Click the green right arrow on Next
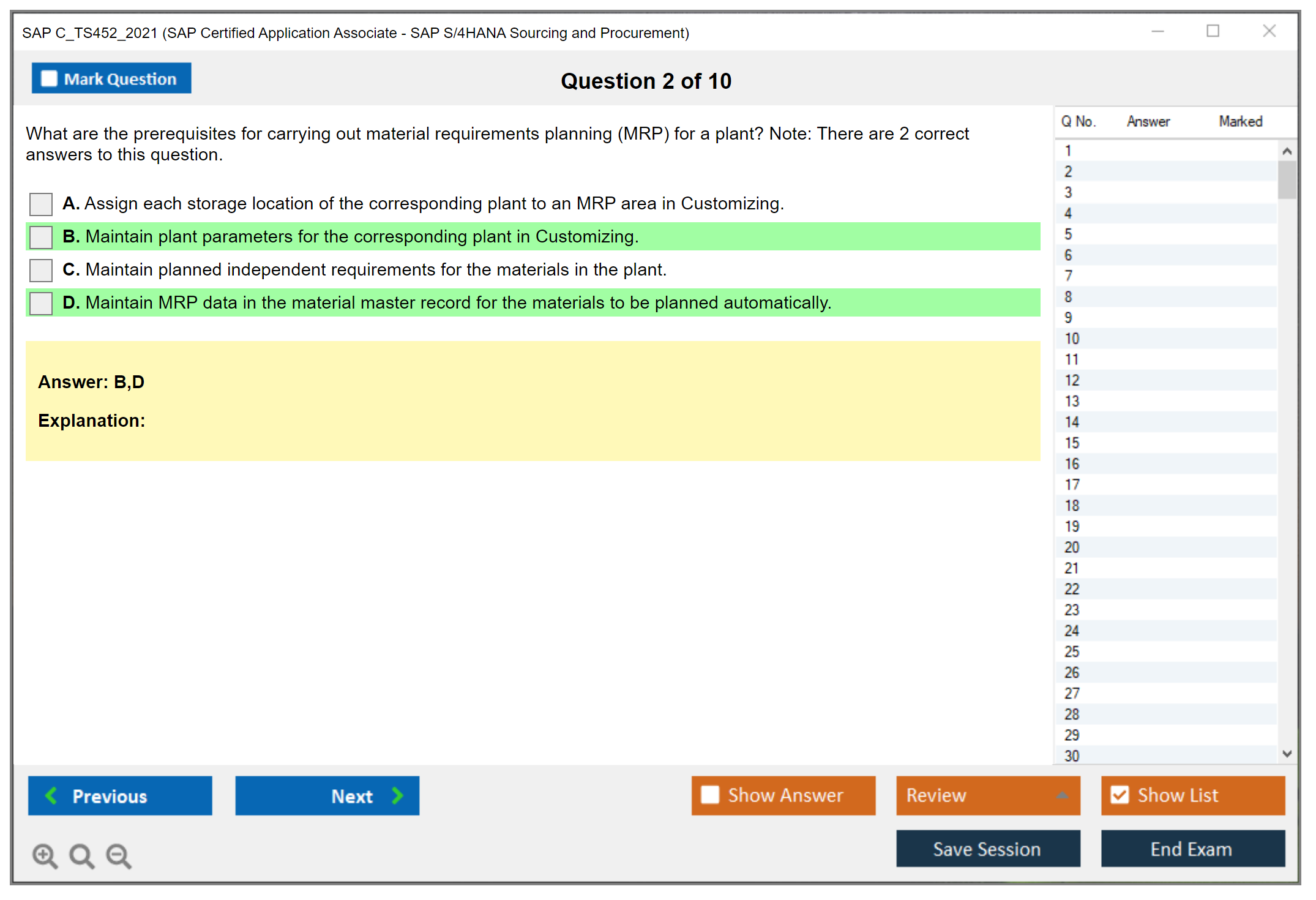Image resolution: width=1316 pixels, height=900 pixels. pyautogui.click(x=397, y=795)
